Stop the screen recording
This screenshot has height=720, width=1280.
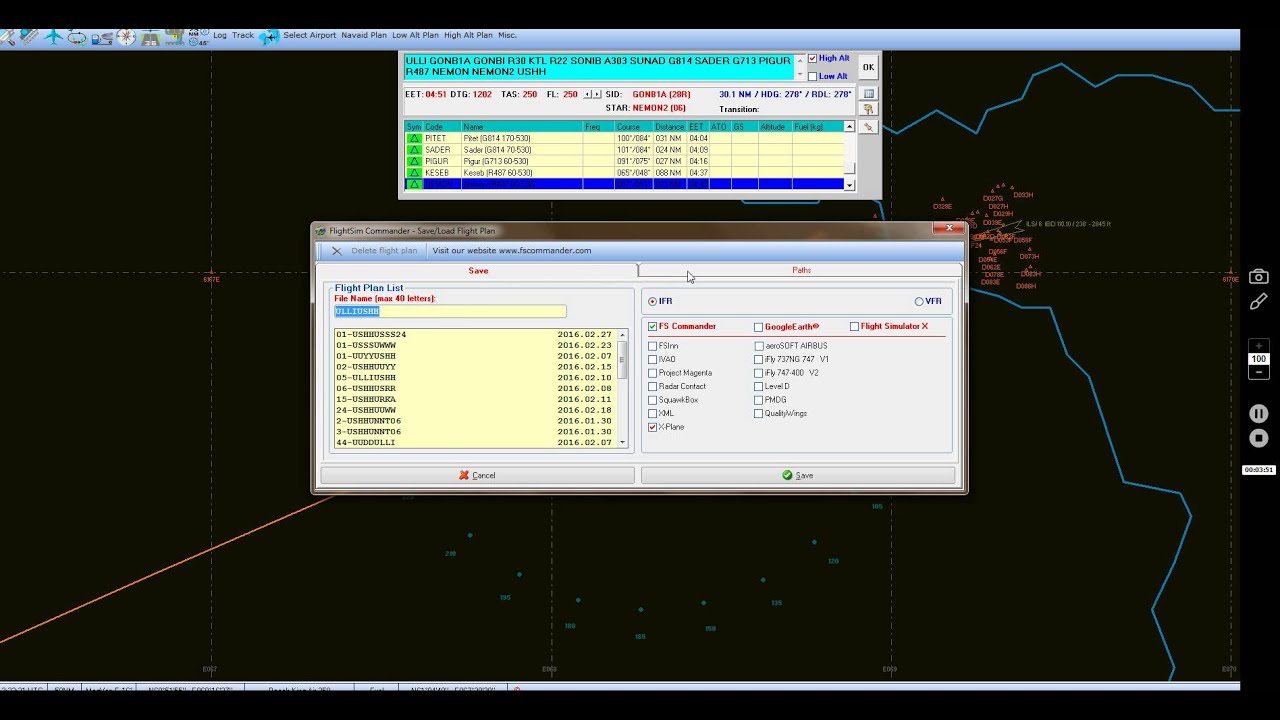pyautogui.click(x=1259, y=438)
